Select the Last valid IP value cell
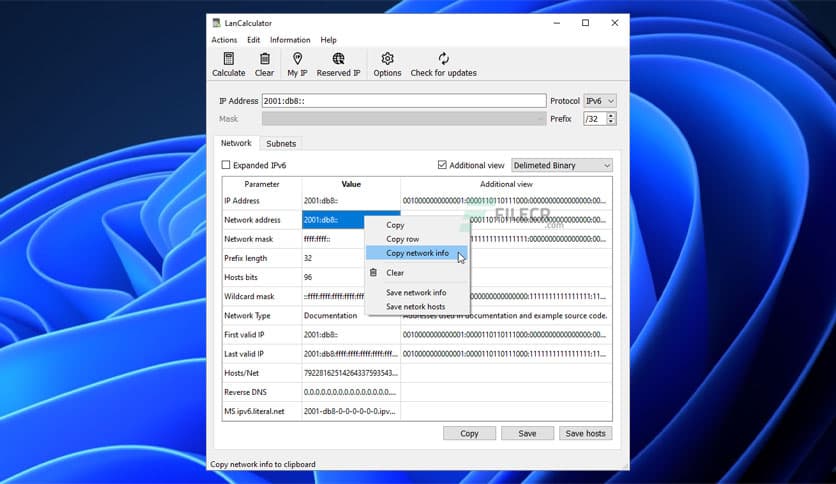Image resolution: width=836 pixels, height=484 pixels. [351, 354]
